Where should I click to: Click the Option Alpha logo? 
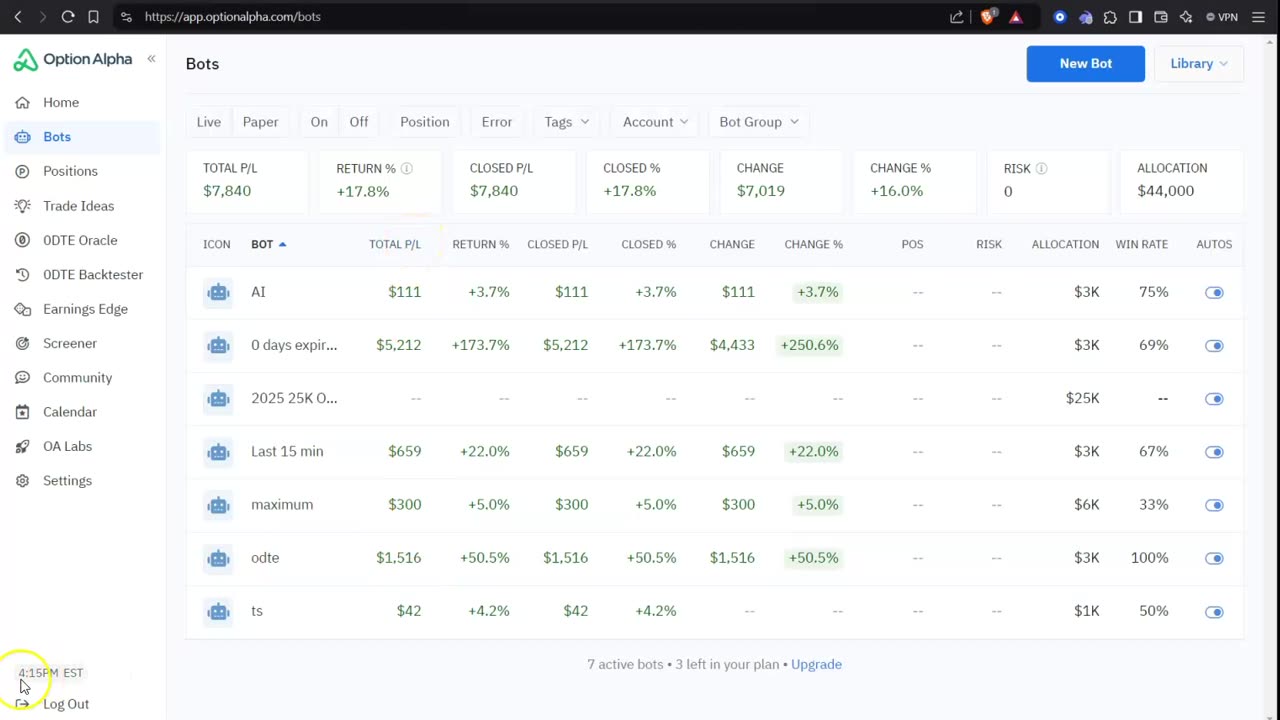72,59
